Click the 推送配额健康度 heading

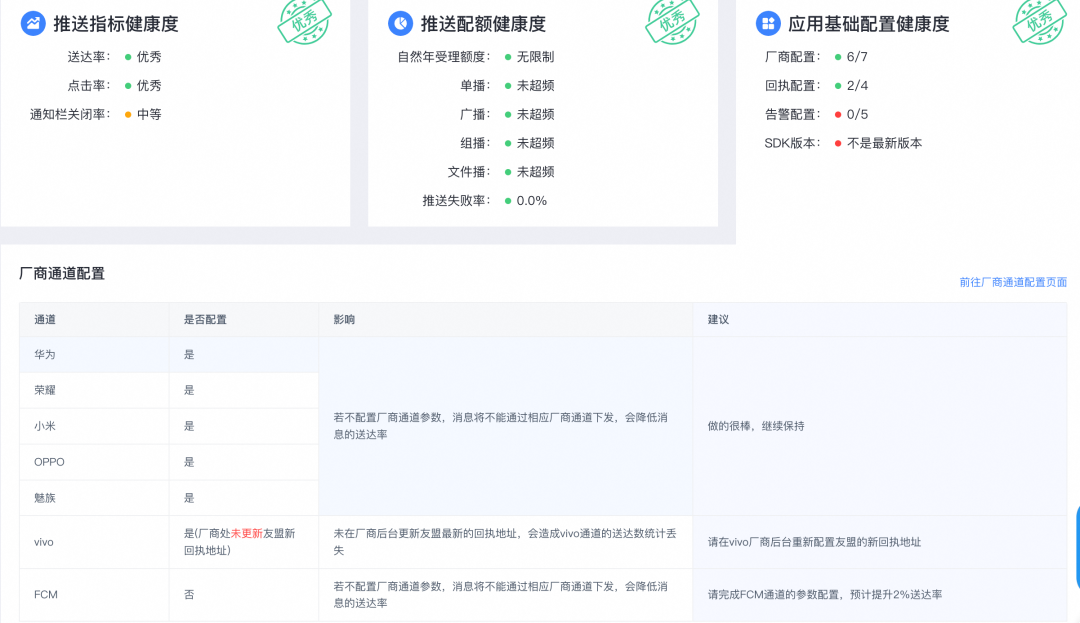(x=483, y=24)
